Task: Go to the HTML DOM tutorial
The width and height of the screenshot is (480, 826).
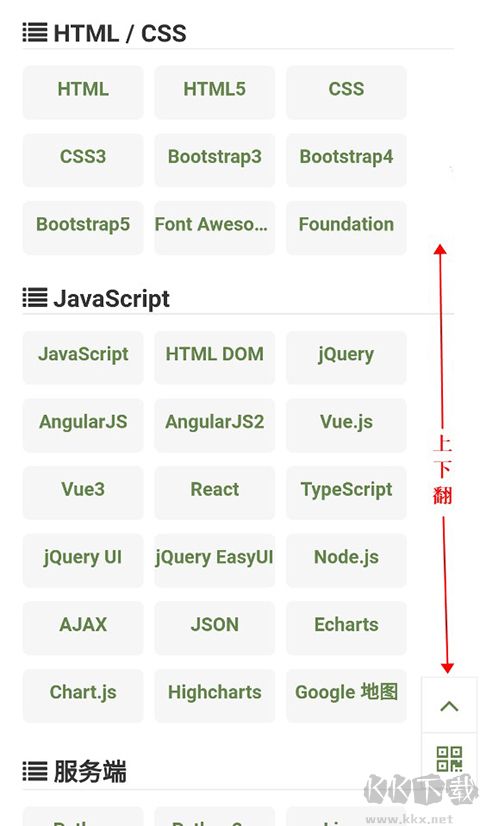Action: tap(214, 357)
